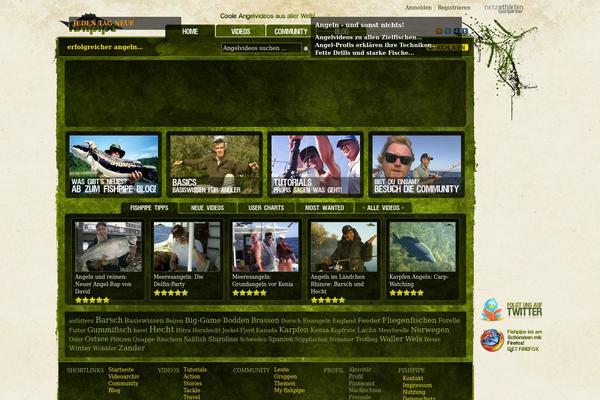Open footer link Videoarchiv
The image size is (600, 400).
click(x=124, y=377)
